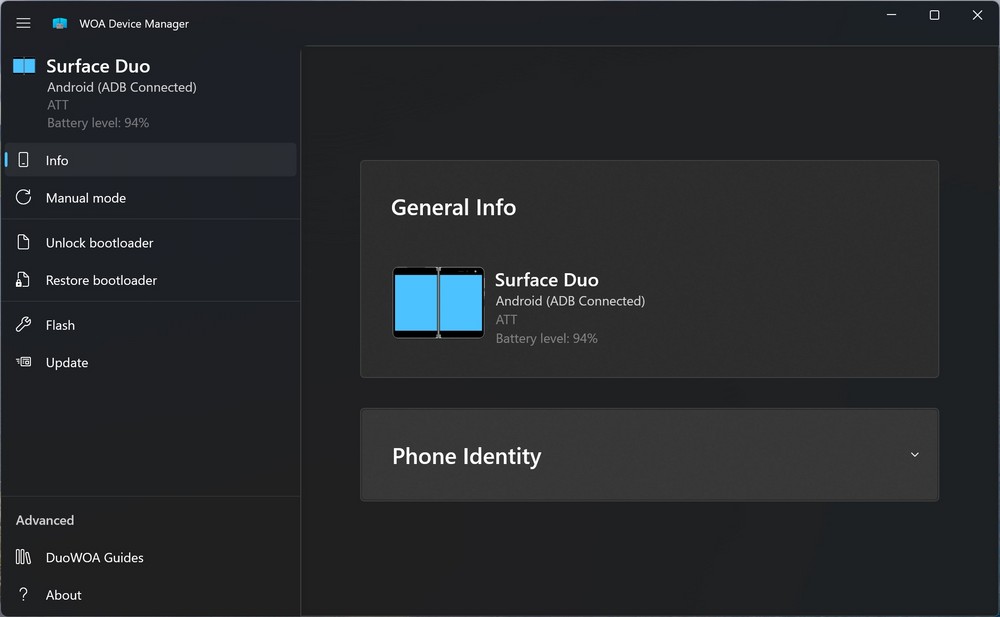Viewport: 1000px width, 617px height.
Task: Expand the Phone Identity chevron
Action: 914,455
